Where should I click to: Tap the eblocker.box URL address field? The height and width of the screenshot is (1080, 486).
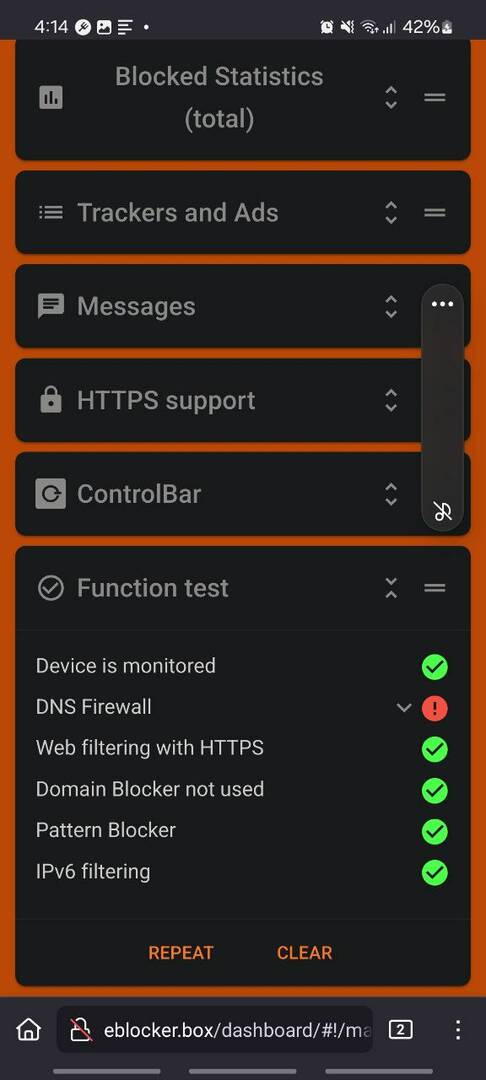(215, 1030)
